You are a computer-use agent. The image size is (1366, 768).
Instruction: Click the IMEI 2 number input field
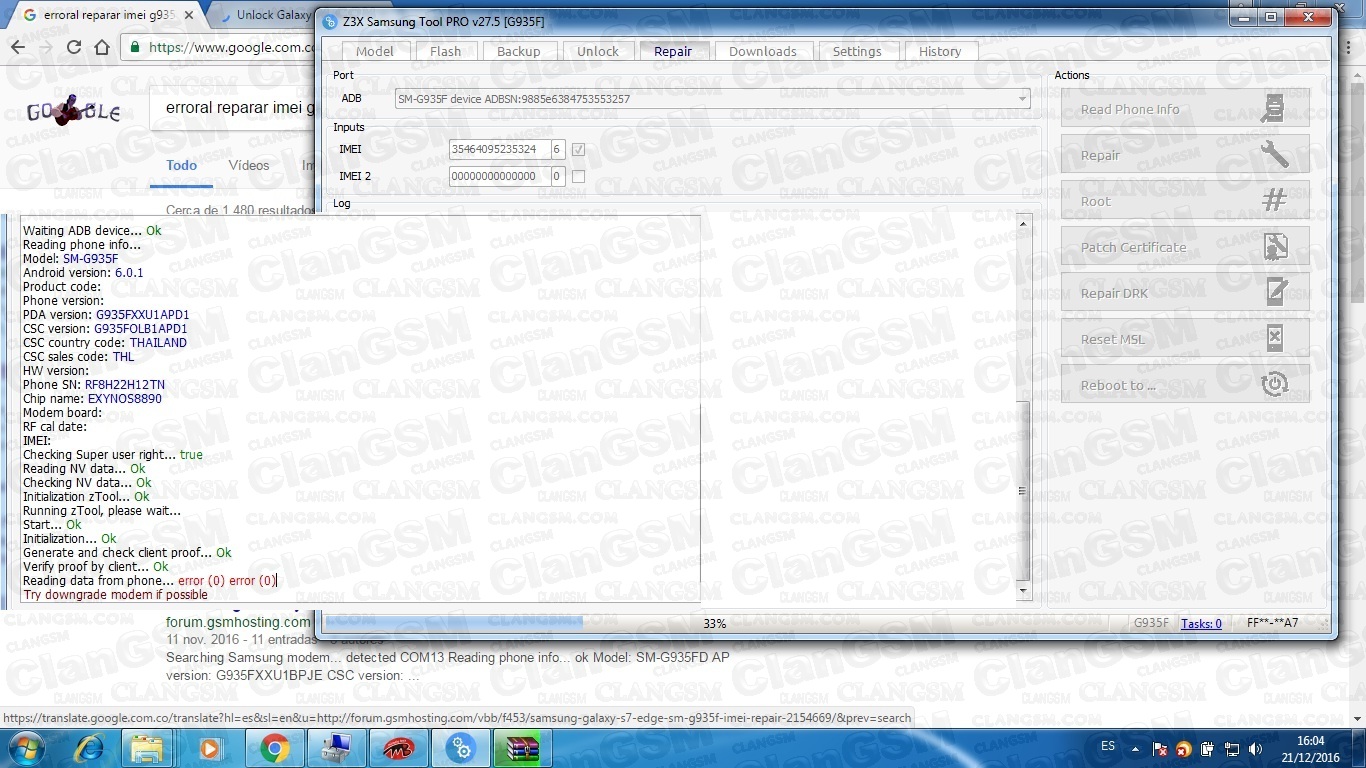click(498, 176)
